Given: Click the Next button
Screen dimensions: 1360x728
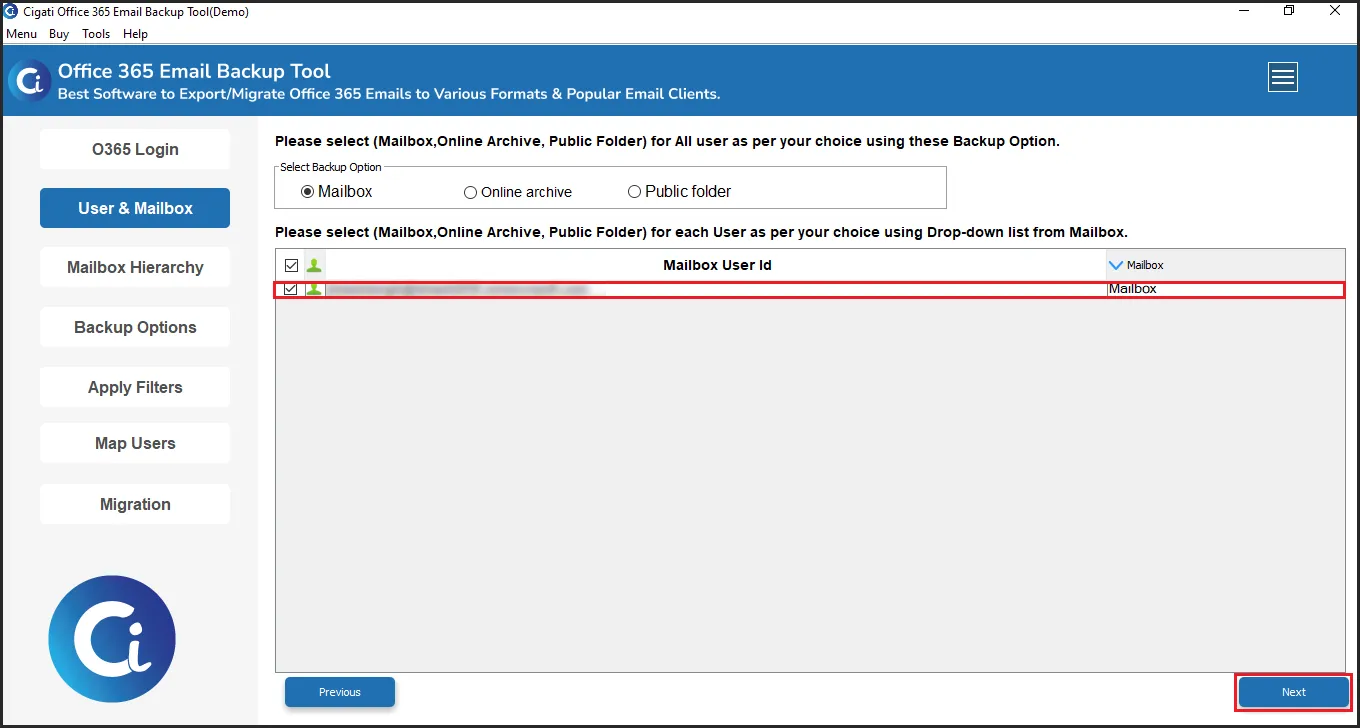Looking at the screenshot, I should coord(1294,692).
